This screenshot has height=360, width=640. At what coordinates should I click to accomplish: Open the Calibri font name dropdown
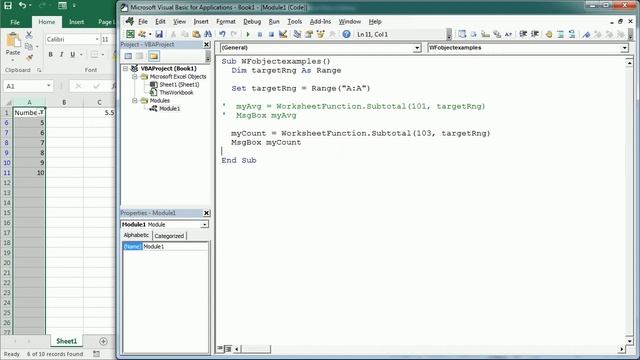97,39
